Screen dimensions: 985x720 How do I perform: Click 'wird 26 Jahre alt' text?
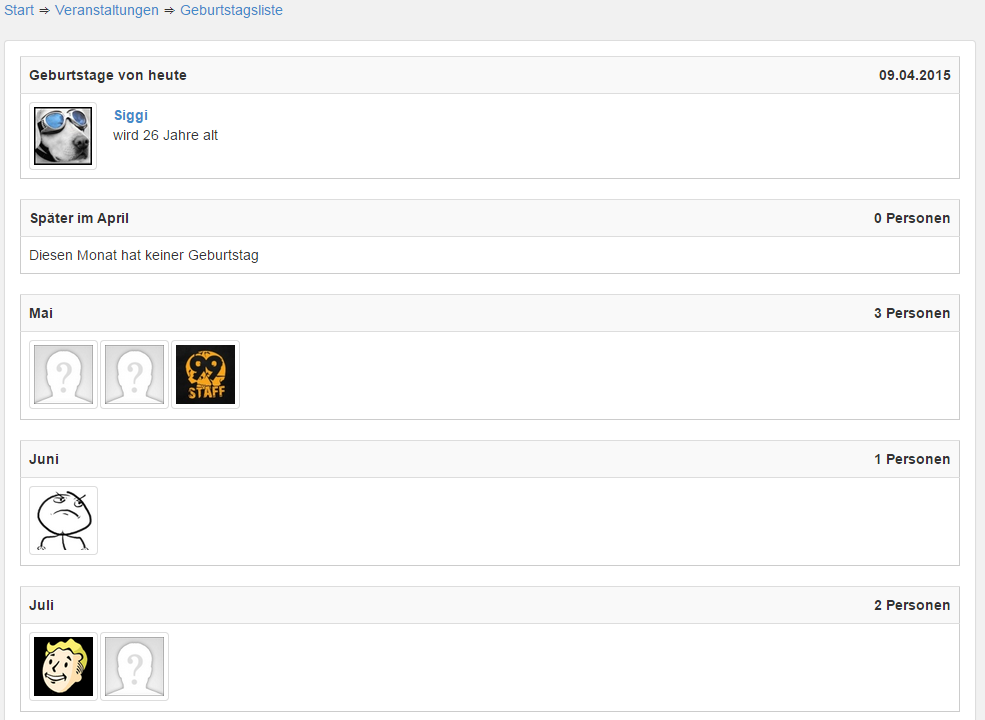pos(165,135)
